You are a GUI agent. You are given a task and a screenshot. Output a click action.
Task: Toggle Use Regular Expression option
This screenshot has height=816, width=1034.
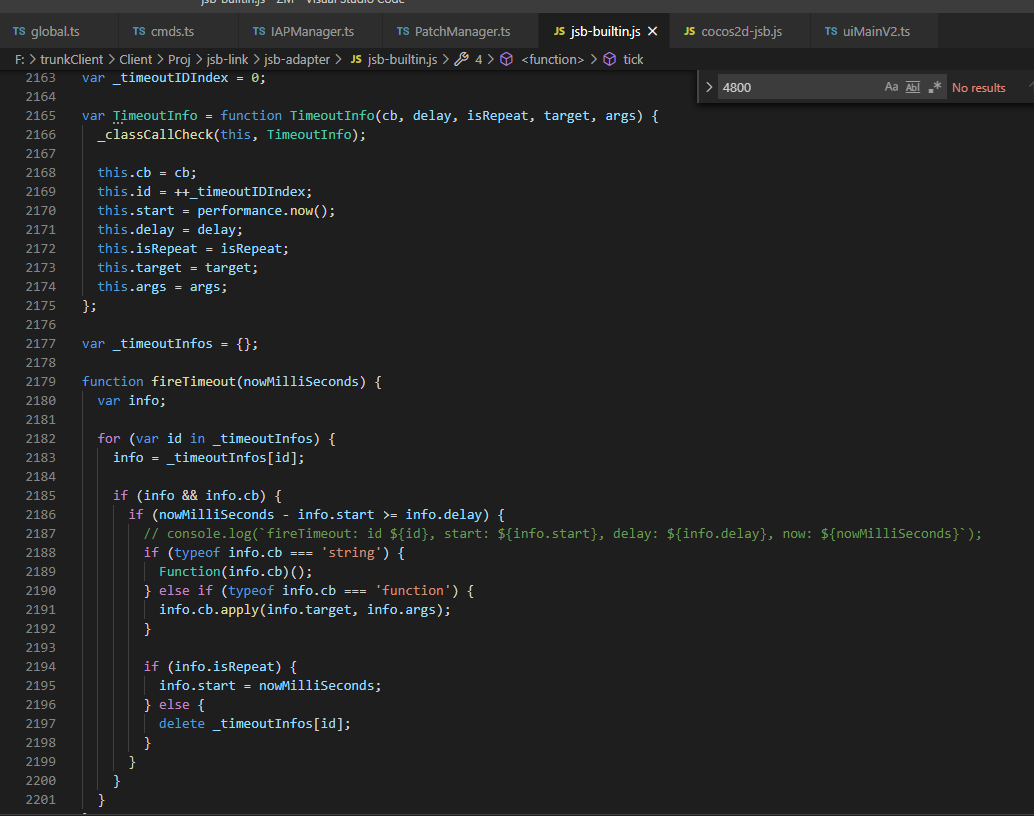tap(934, 87)
